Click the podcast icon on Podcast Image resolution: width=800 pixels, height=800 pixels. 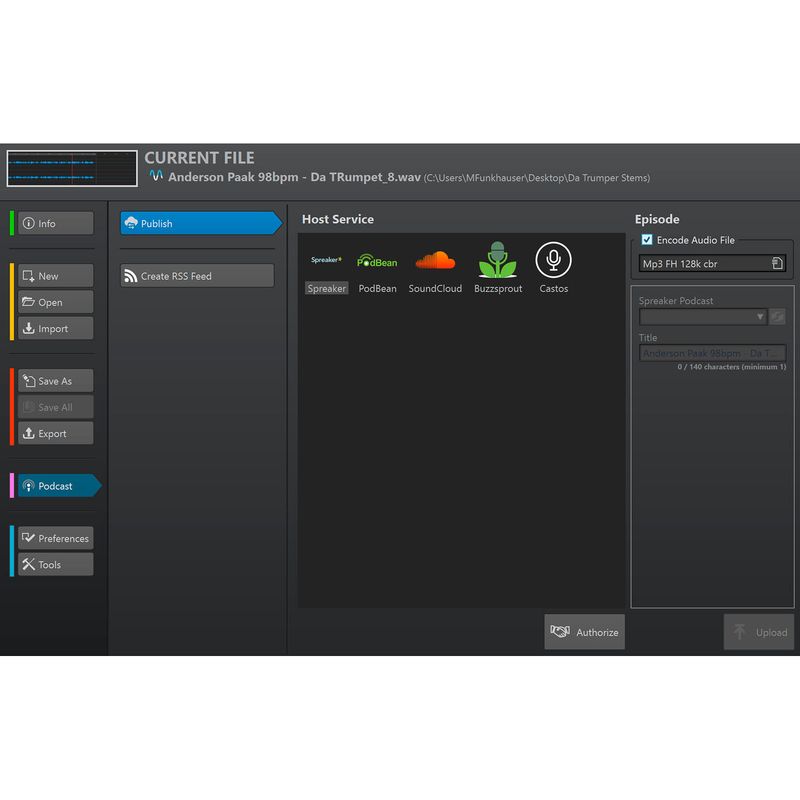pyautogui.click(x=29, y=486)
